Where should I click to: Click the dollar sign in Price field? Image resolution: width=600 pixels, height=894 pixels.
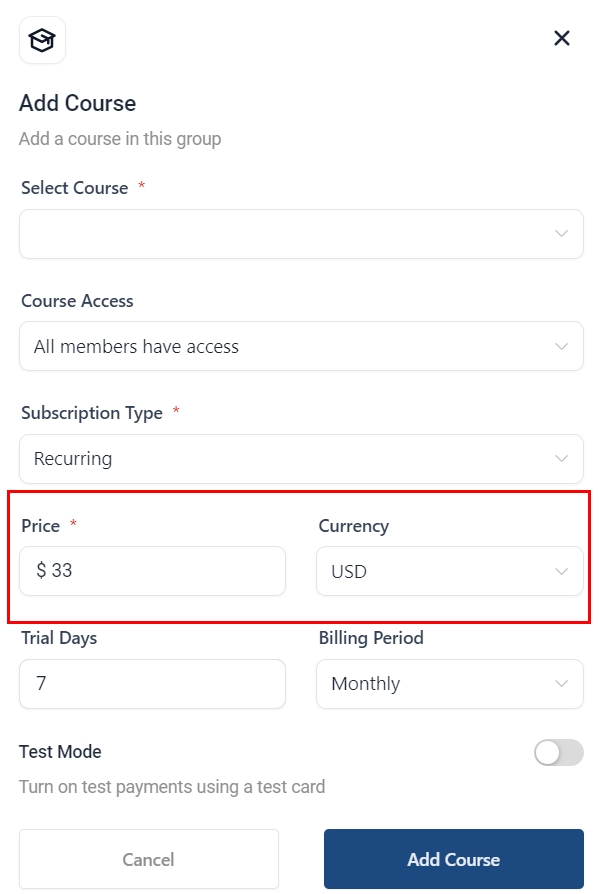(41, 571)
